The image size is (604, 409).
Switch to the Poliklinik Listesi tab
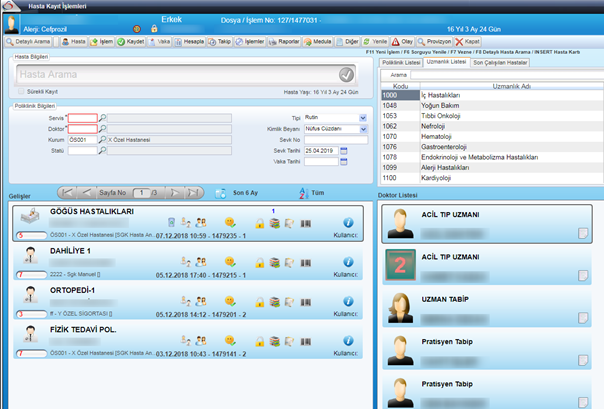(x=401, y=62)
